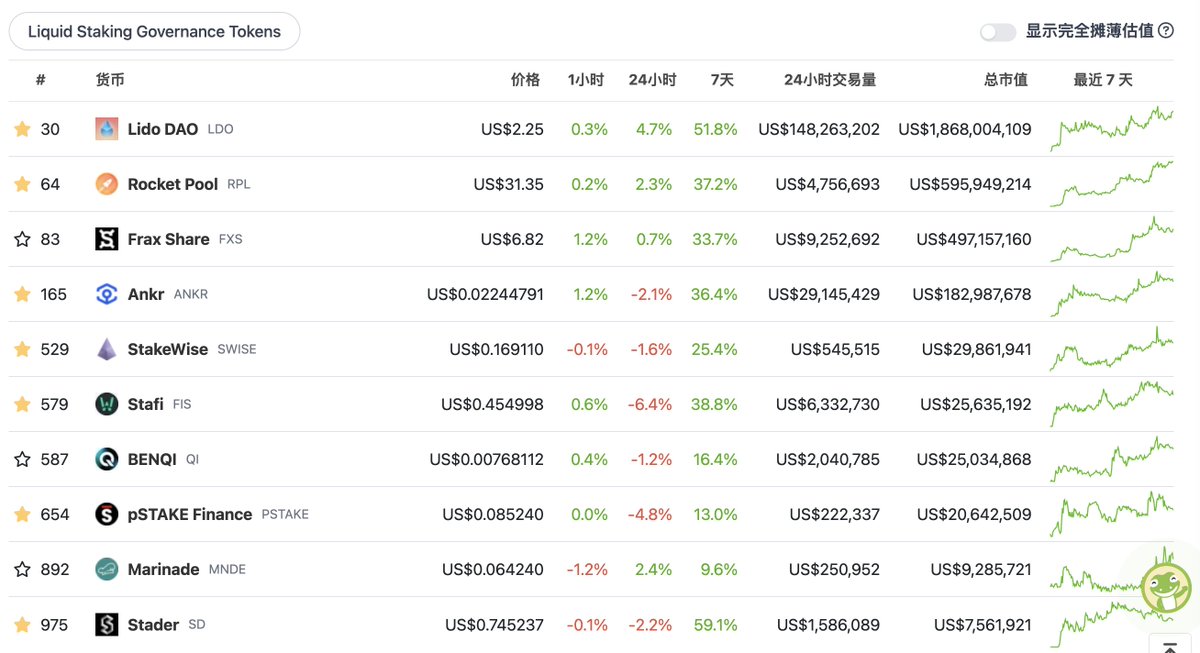This screenshot has height=653, width=1200.
Task: Open pSTAKE Finance 7-day sparkline
Action: coord(1112,514)
